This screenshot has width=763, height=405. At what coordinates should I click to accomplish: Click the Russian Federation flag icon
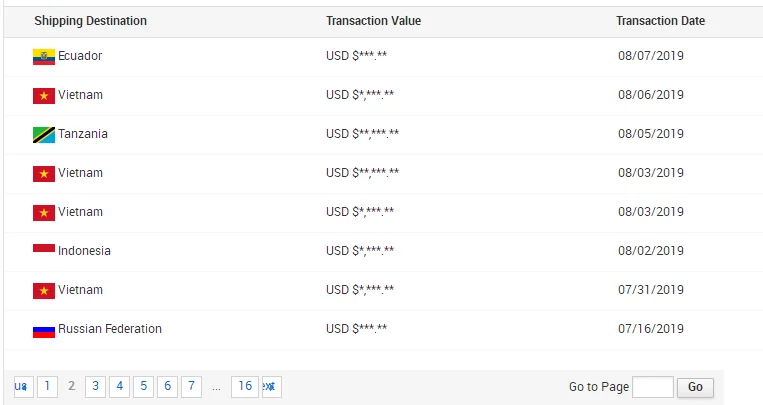[43, 330]
